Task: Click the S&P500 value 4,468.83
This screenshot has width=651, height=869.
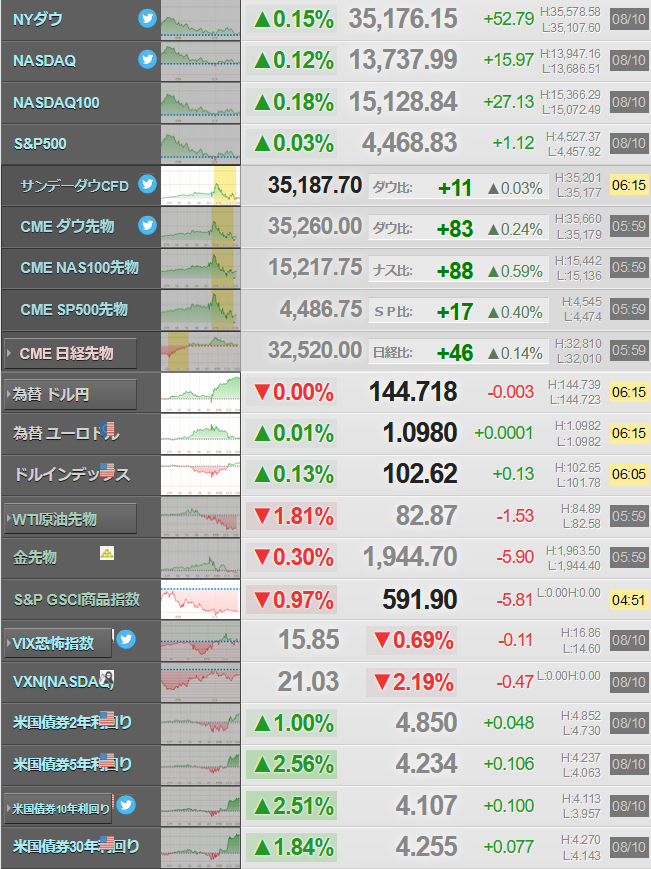Action: click(409, 143)
